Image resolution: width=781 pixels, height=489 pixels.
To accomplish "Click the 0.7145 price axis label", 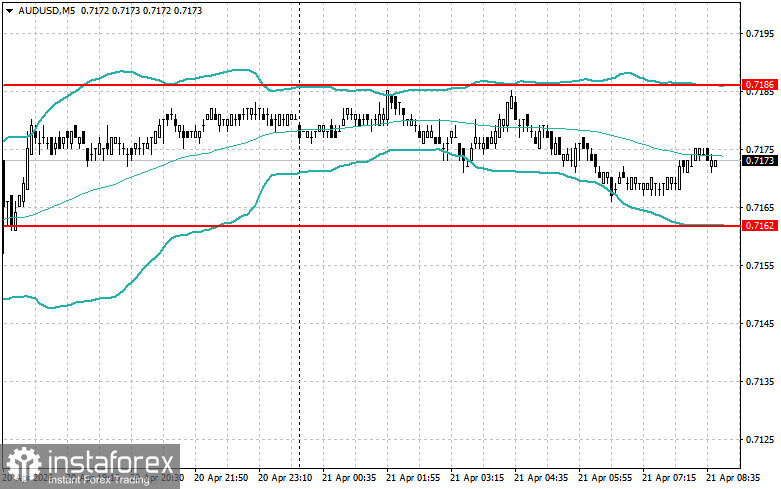I will (x=760, y=323).
